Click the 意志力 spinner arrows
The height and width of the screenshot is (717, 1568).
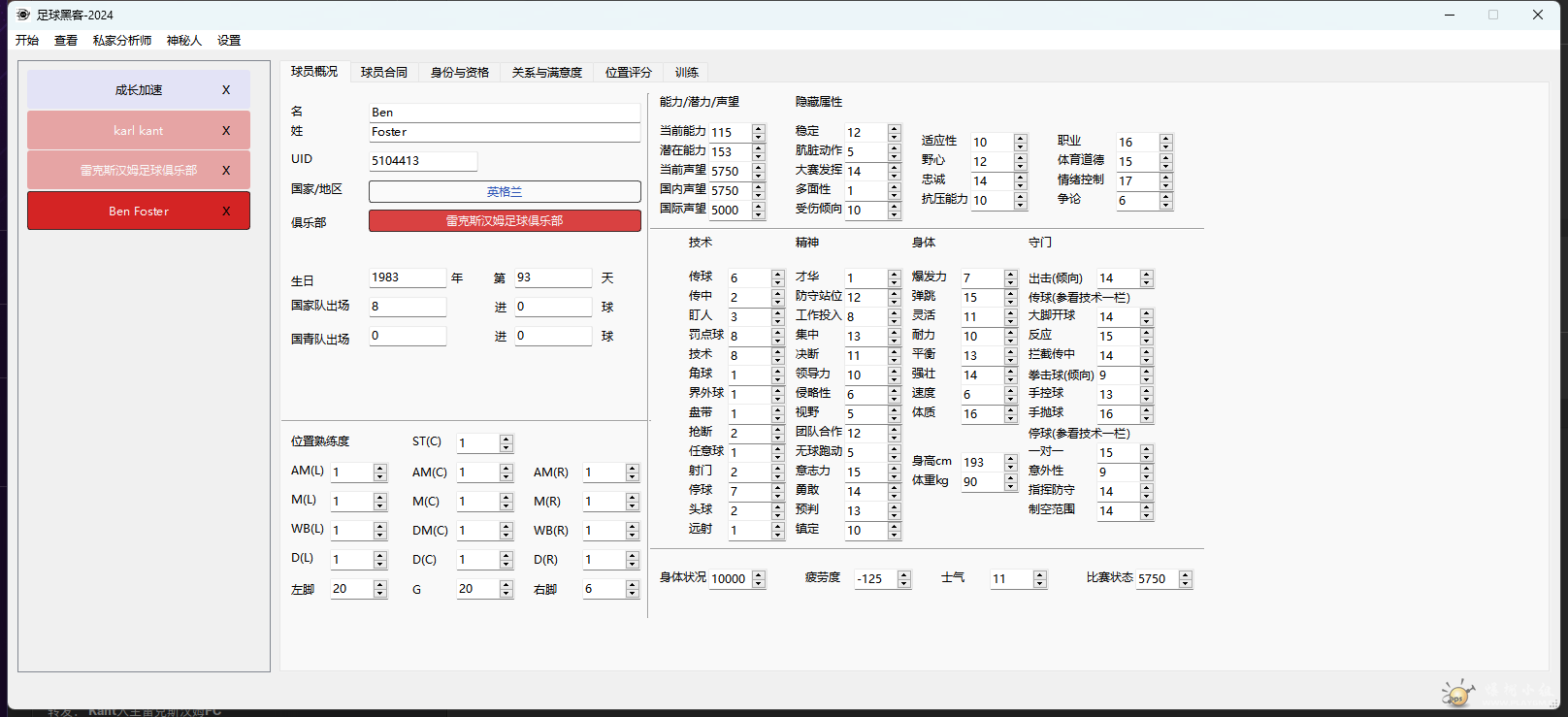[x=895, y=472]
